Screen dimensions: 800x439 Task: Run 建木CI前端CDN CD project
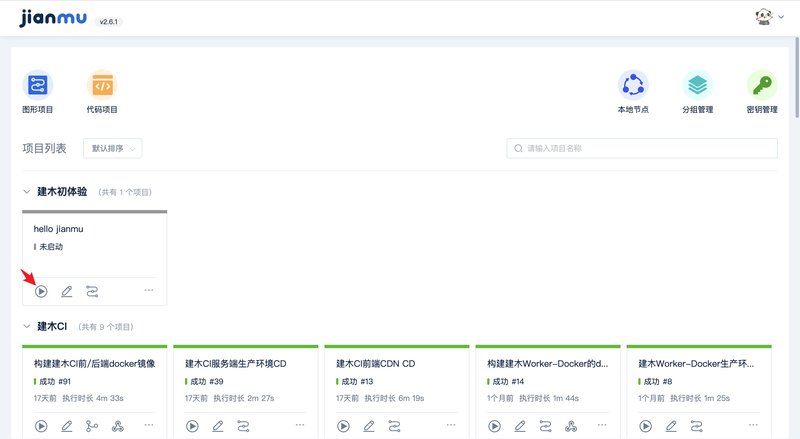coord(343,426)
